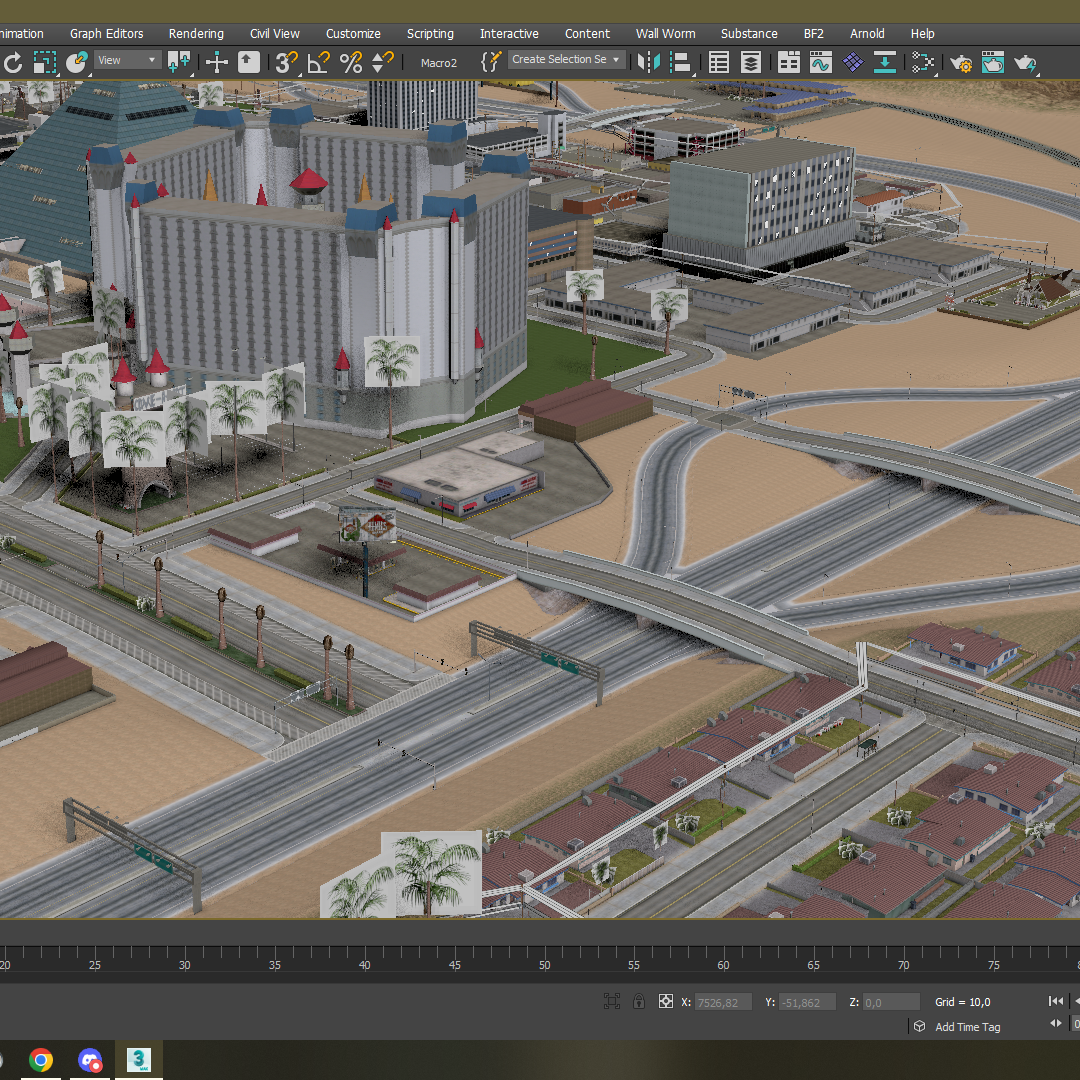
Task: Toggle Percent Snap on toolbar
Action: [351, 63]
